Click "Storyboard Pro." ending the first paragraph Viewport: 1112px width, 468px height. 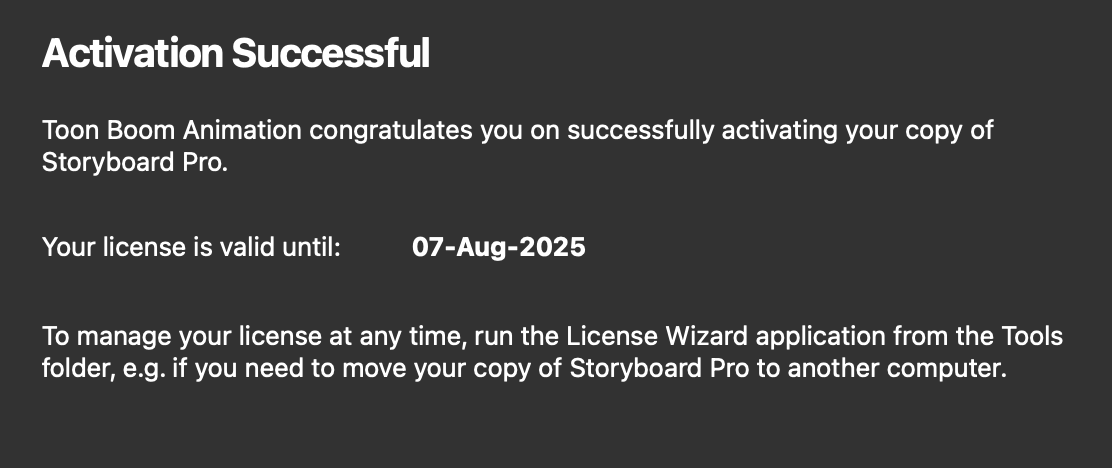point(135,162)
